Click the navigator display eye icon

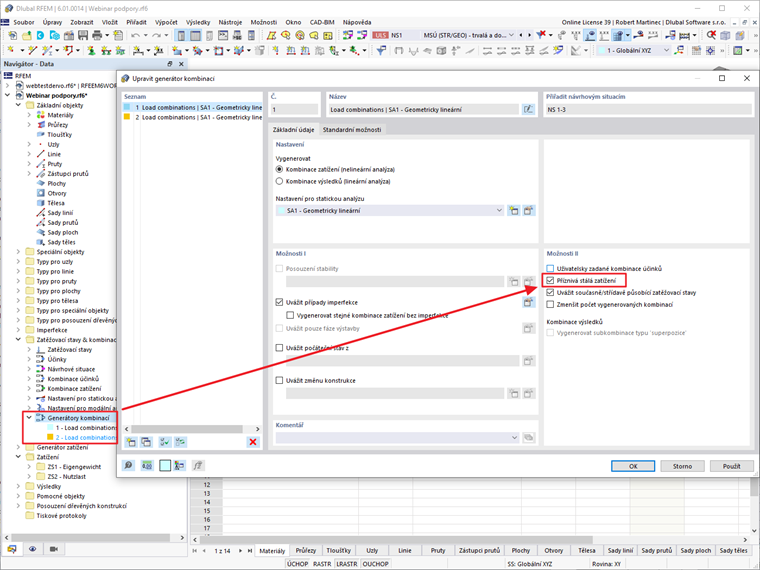click(x=32, y=549)
